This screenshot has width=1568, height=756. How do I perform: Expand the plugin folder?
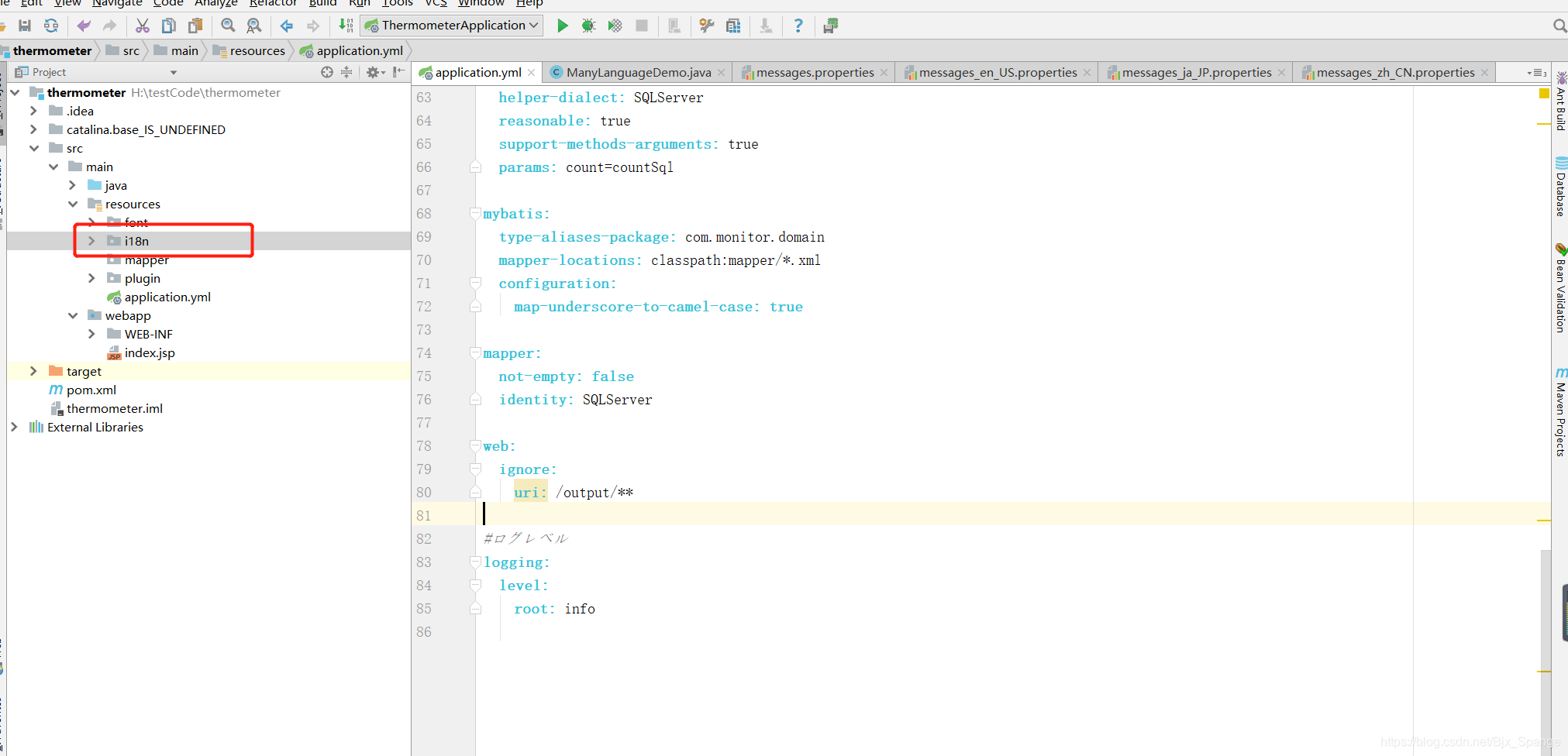pos(91,278)
